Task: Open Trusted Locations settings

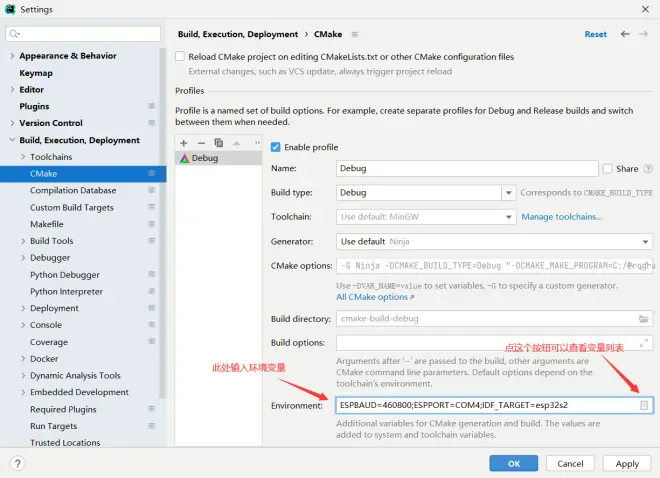Action: pos(65,443)
